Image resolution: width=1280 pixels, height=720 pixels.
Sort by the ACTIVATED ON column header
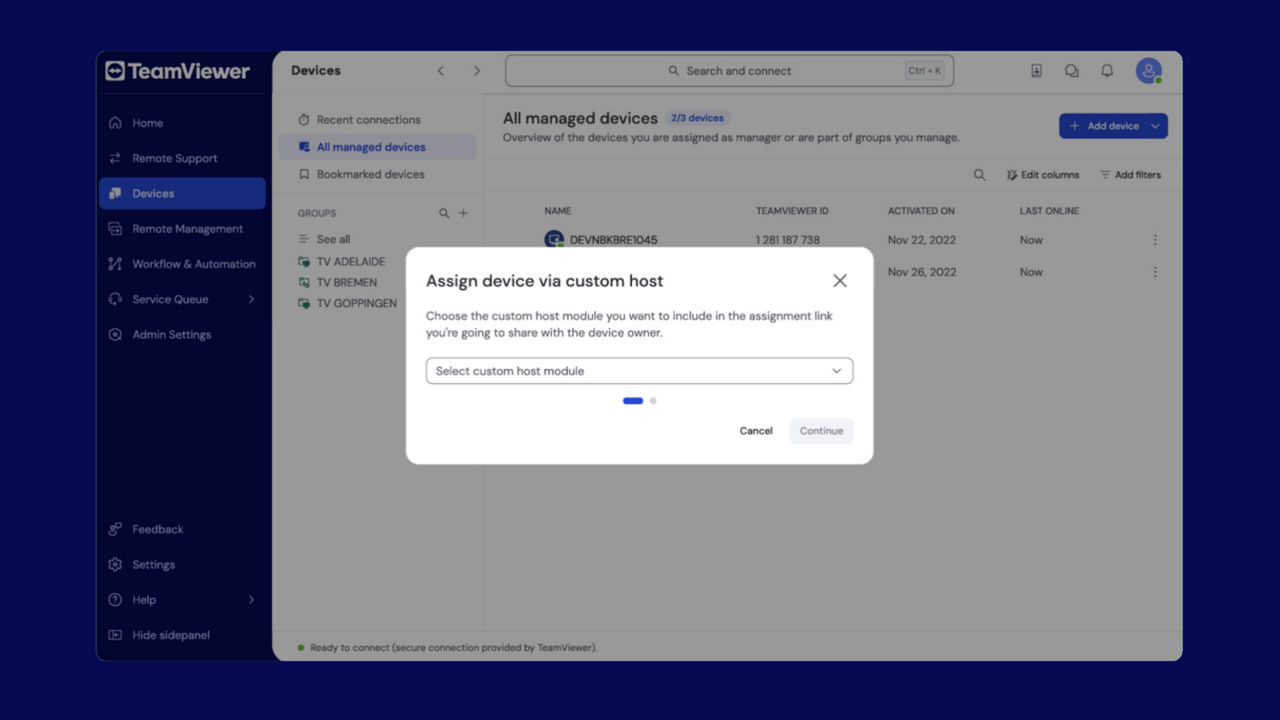(921, 211)
